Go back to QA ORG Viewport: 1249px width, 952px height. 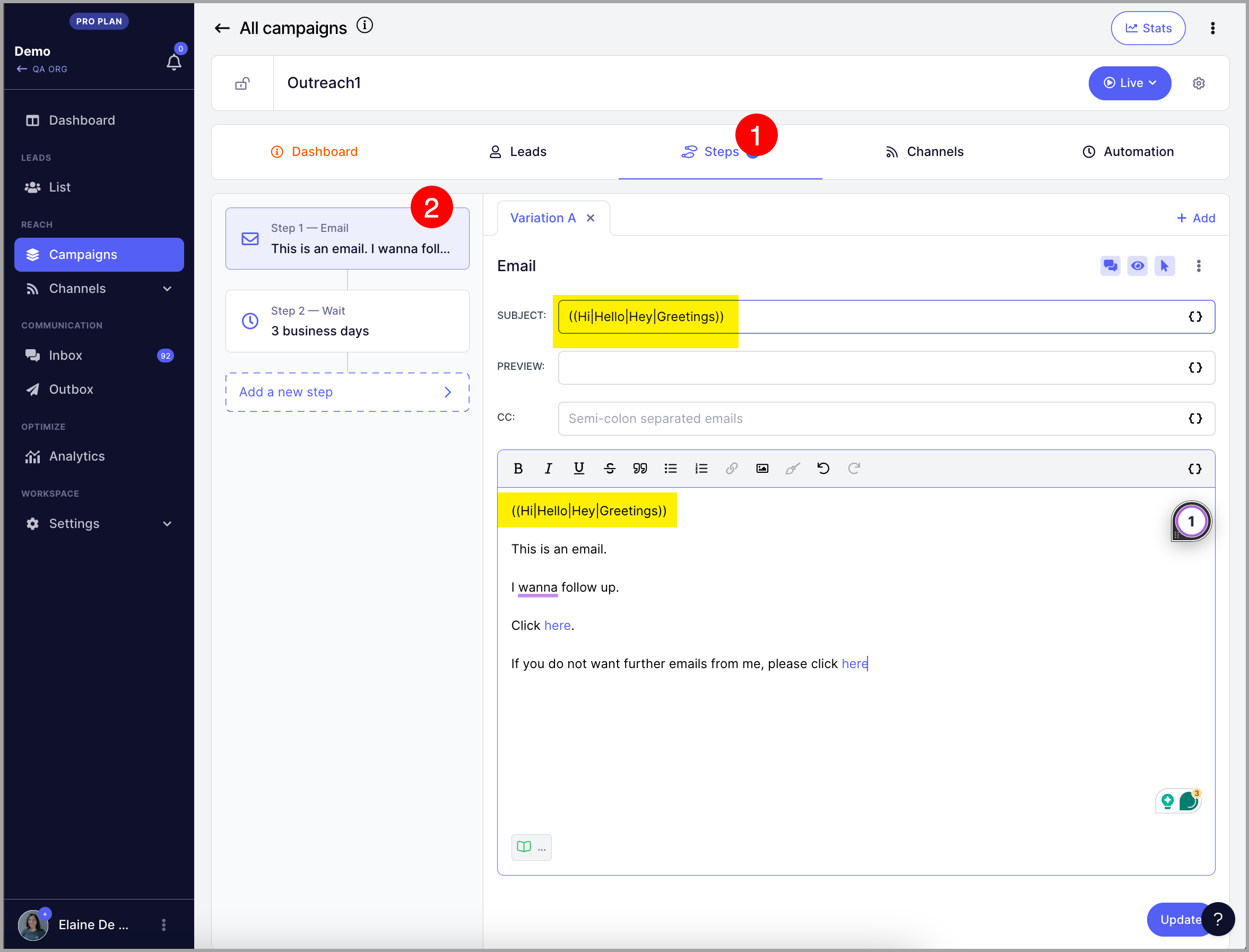click(x=42, y=69)
